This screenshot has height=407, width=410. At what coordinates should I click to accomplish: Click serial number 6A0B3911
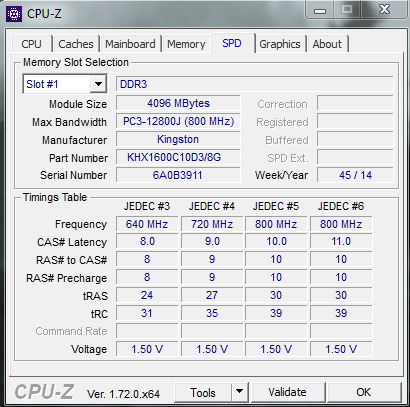[x=178, y=175]
